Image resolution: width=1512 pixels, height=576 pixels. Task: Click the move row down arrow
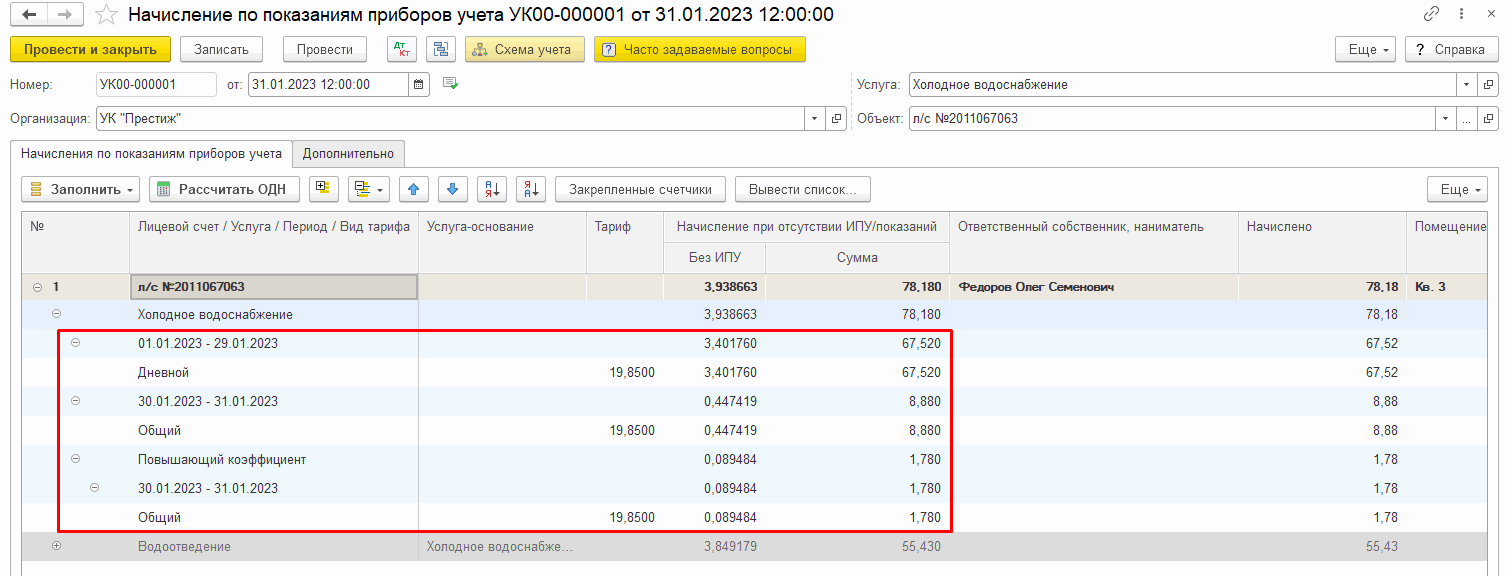tap(452, 189)
